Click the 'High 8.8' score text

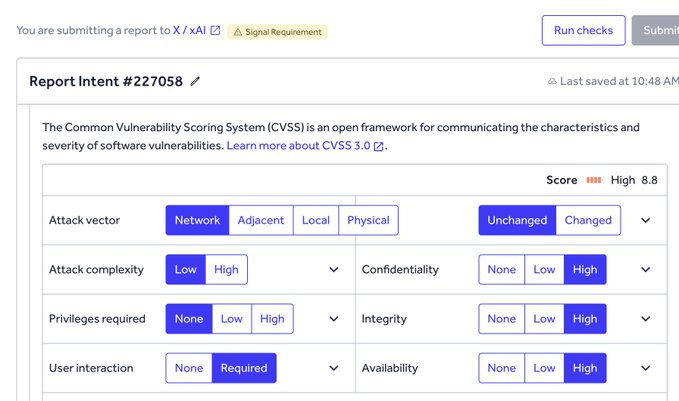coord(634,180)
